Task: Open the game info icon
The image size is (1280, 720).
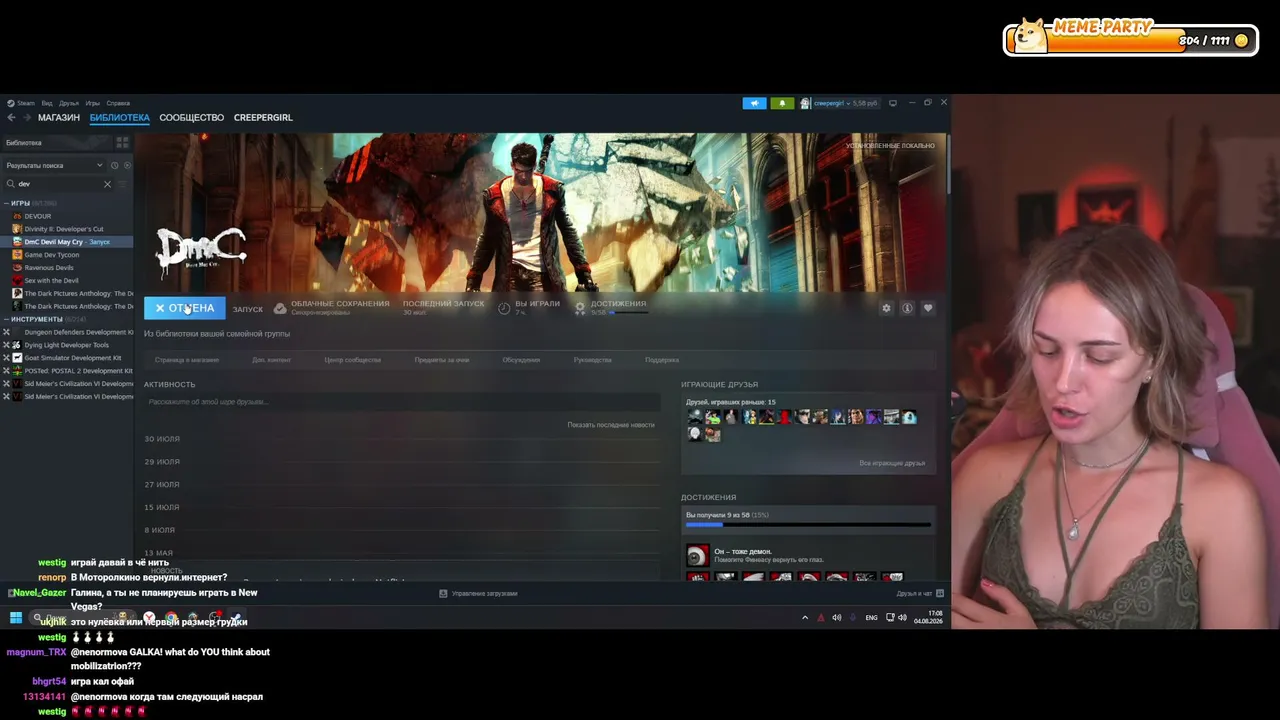Action: tap(907, 308)
